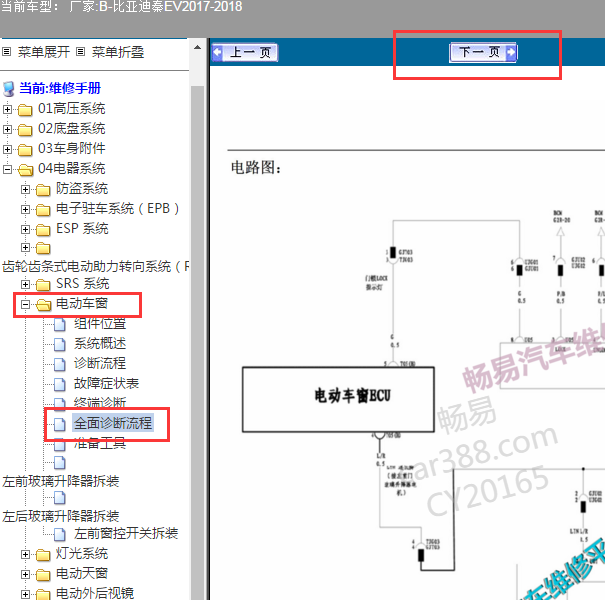Click the open 电动车窗 folder icon

pyautogui.click(x=44, y=305)
